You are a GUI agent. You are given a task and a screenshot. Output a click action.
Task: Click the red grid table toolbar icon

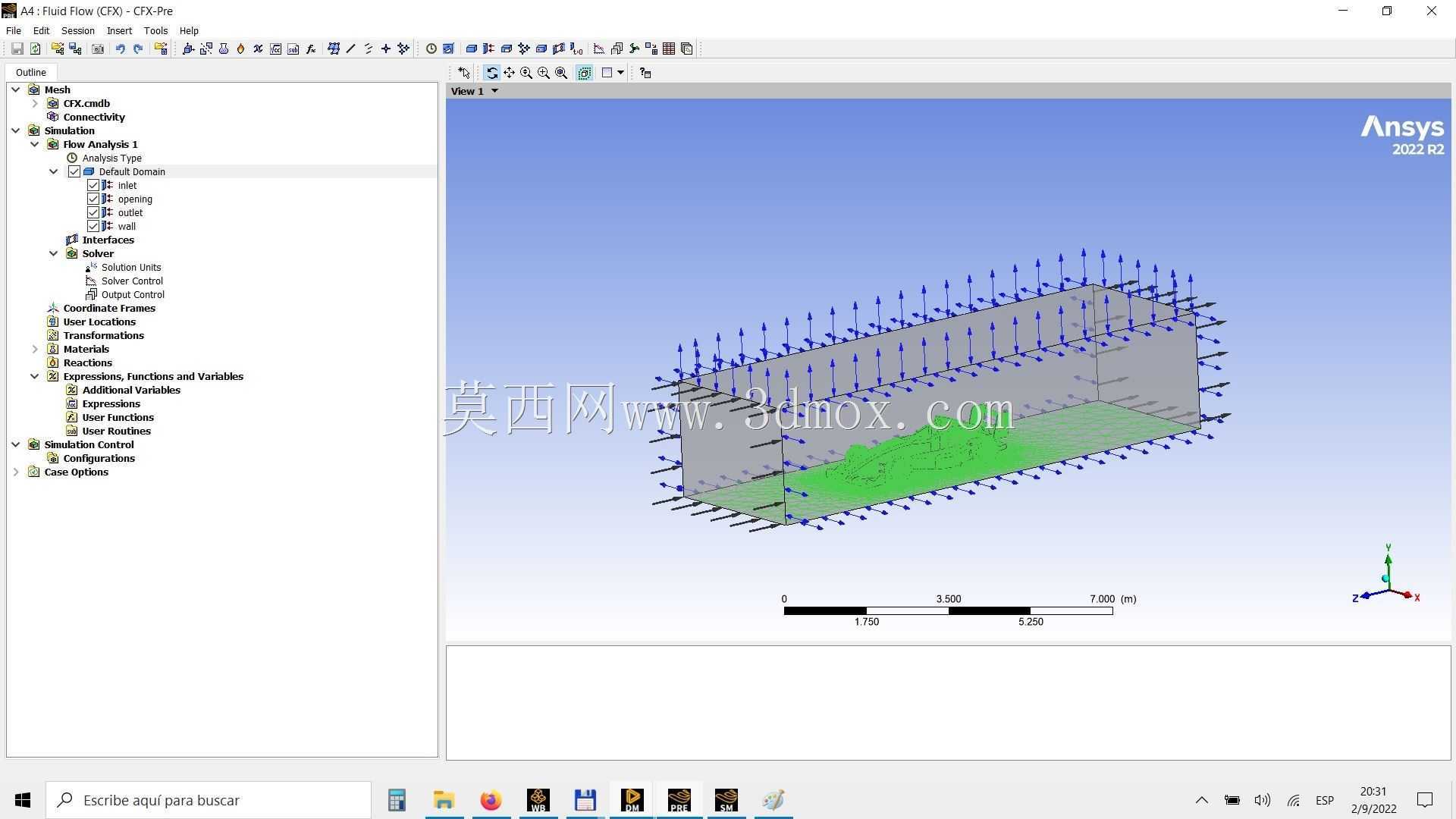pos(669,49)
